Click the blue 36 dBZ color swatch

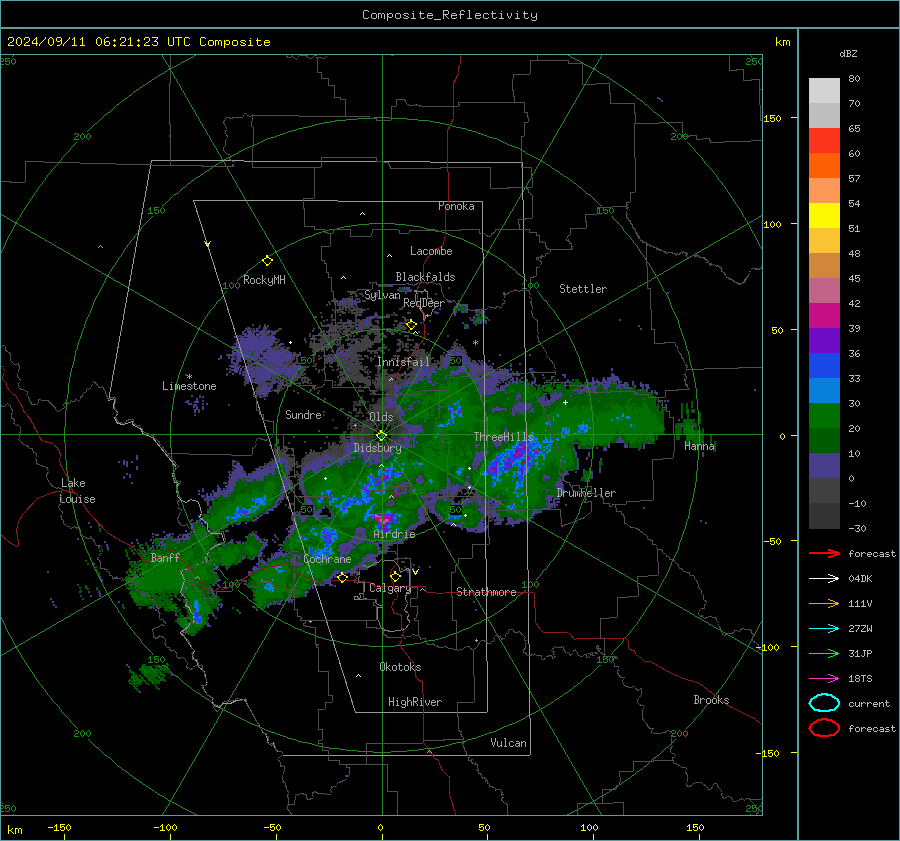click(824, 365)
